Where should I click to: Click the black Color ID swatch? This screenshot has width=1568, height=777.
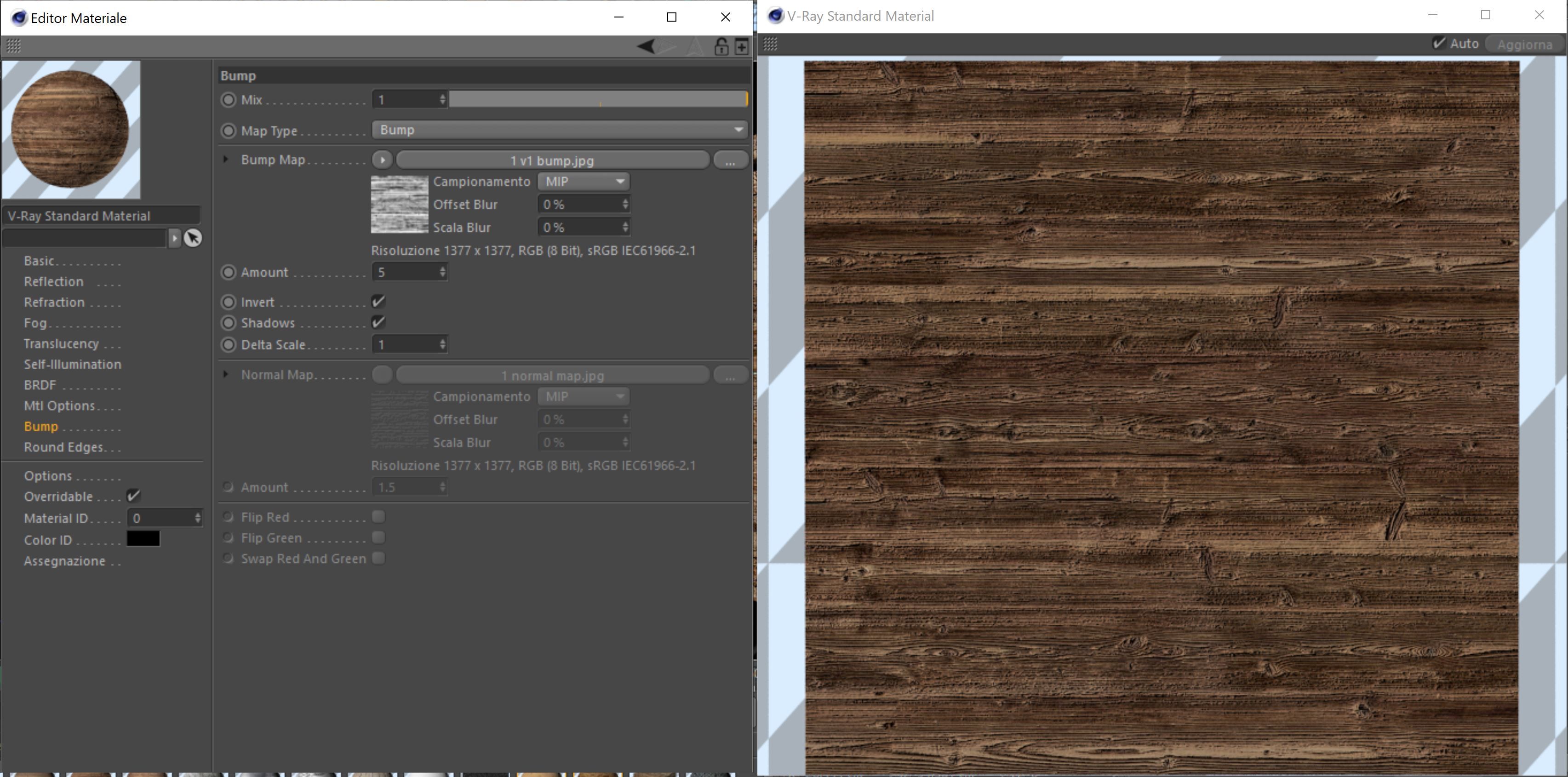[x=143, y=539]
